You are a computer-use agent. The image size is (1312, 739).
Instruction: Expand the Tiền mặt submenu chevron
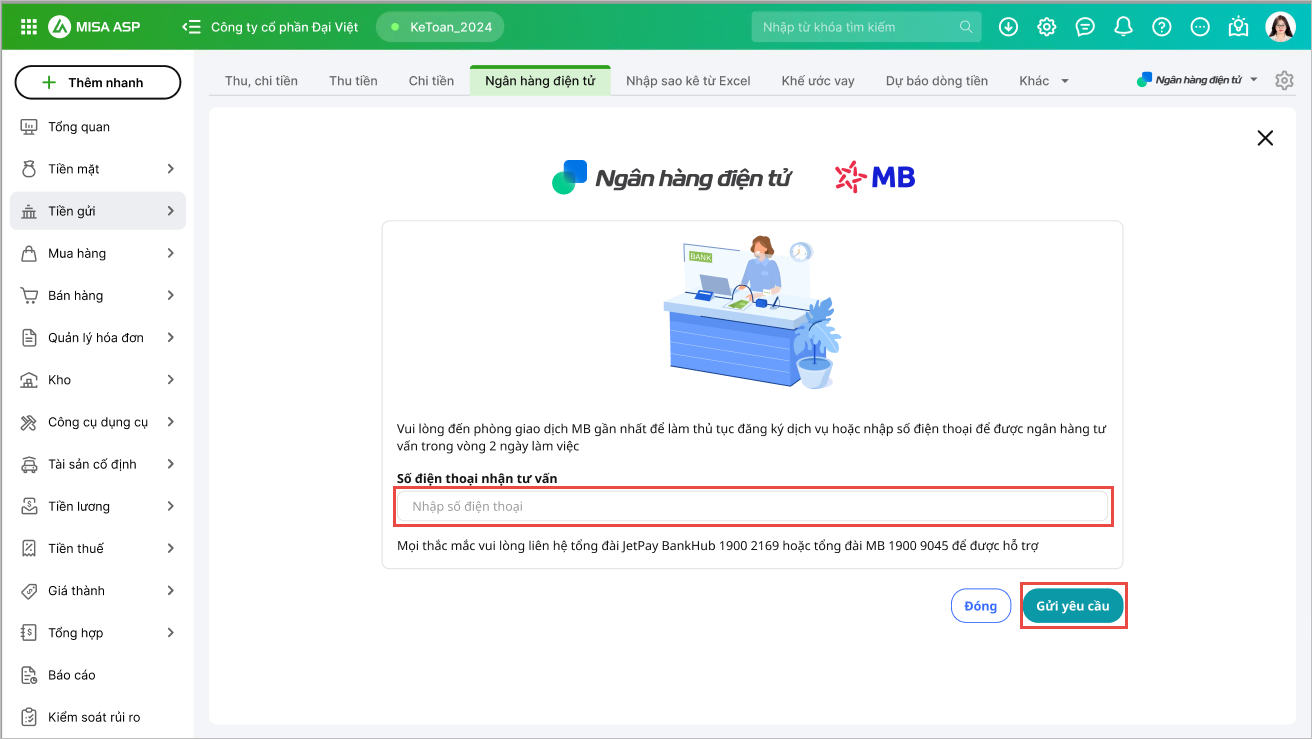(171, 169)
